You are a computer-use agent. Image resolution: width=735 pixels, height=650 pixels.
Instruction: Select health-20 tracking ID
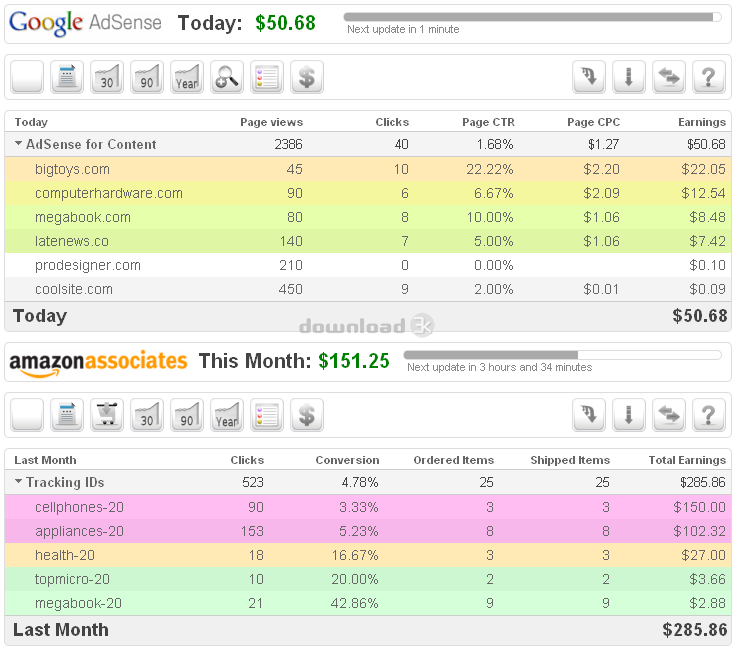pos(368,555)
